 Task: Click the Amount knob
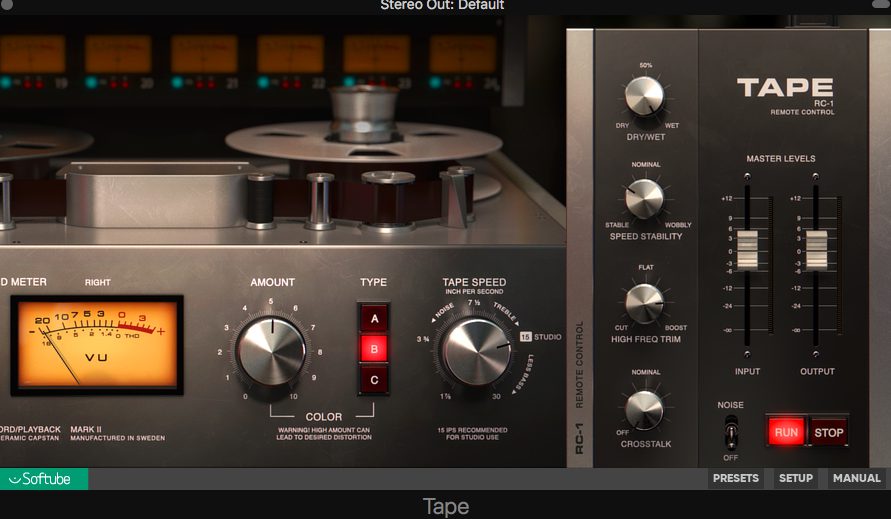coord(271,351)
